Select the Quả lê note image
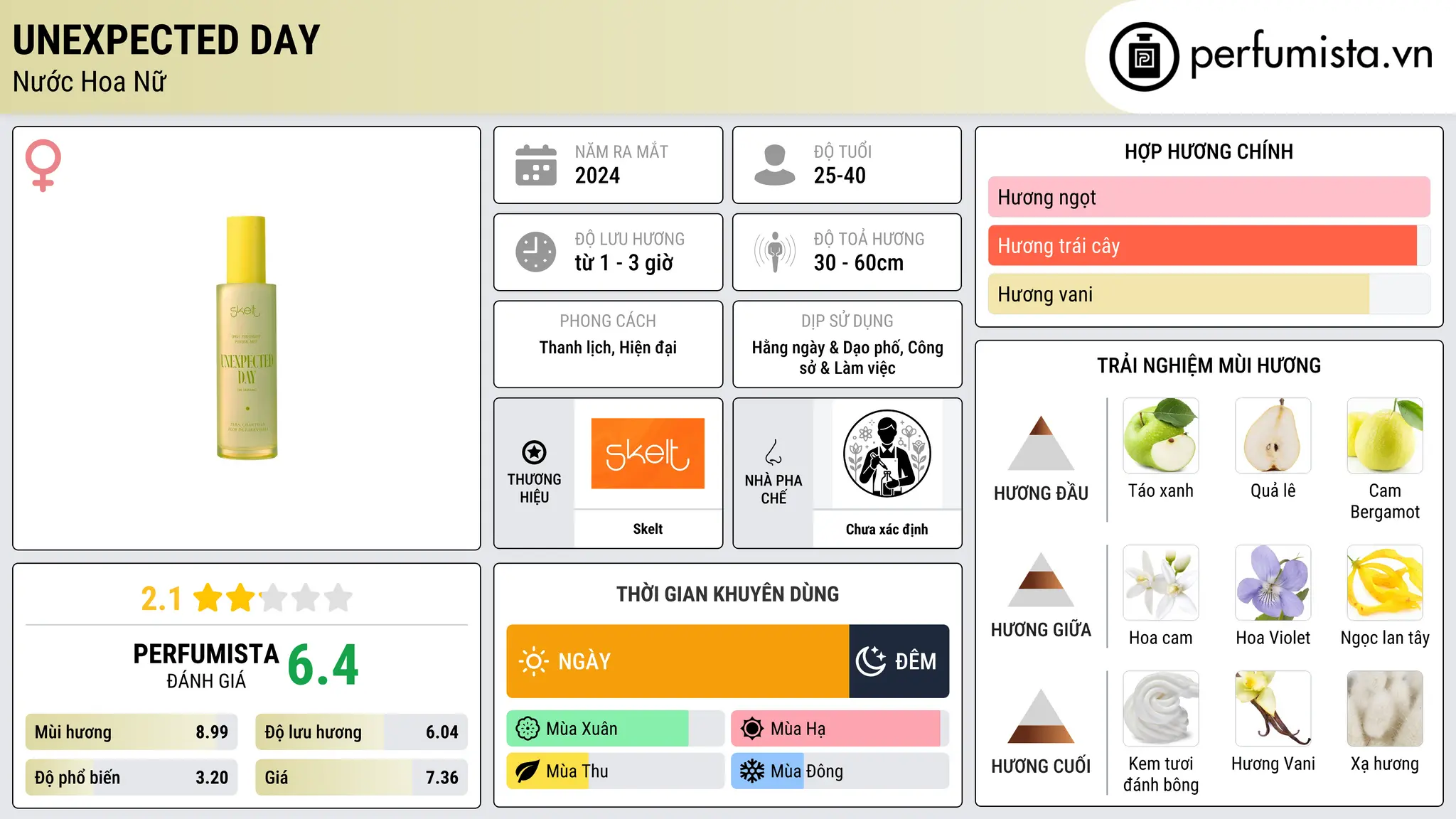Image resolution: width=1456 pixels, height=819 pixels. click(1273, 436)
